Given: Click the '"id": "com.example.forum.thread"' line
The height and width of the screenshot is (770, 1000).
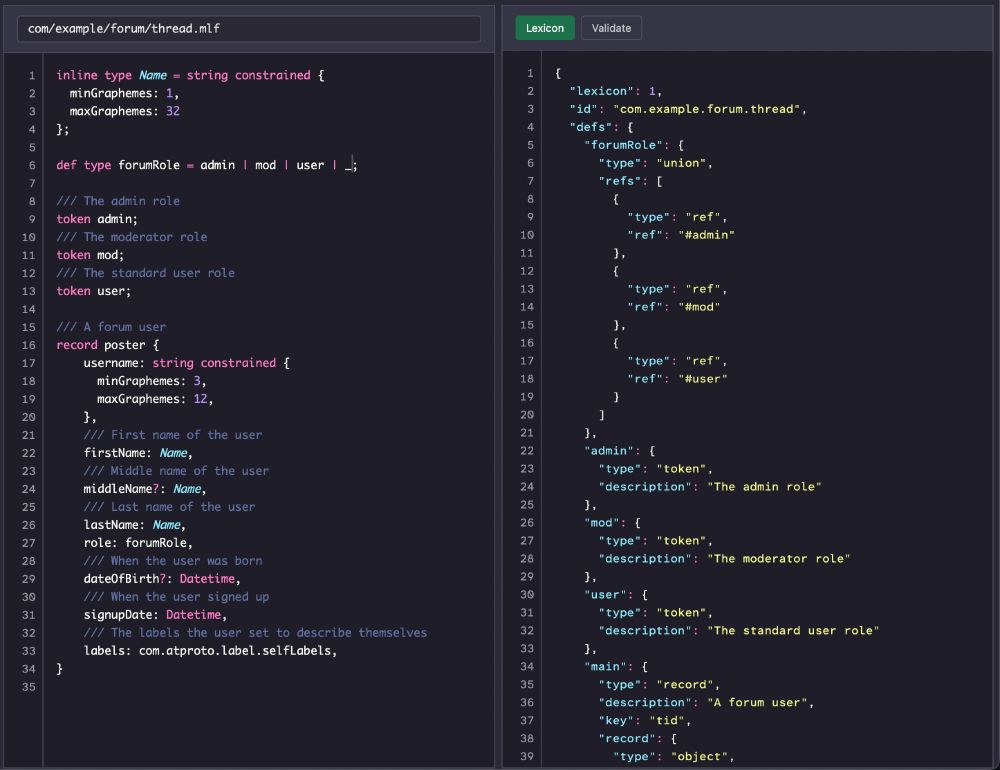Looking at the screenshot, I should tap(688, 109).
